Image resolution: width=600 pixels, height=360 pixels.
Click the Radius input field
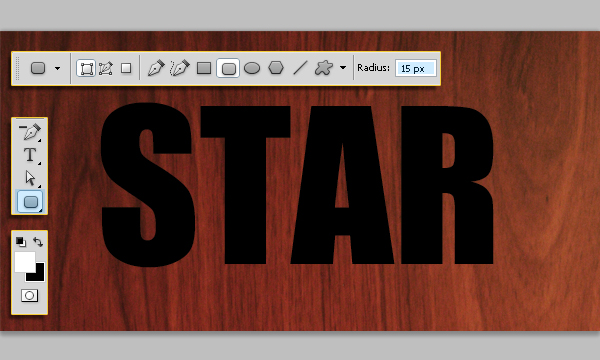point(416,68)
